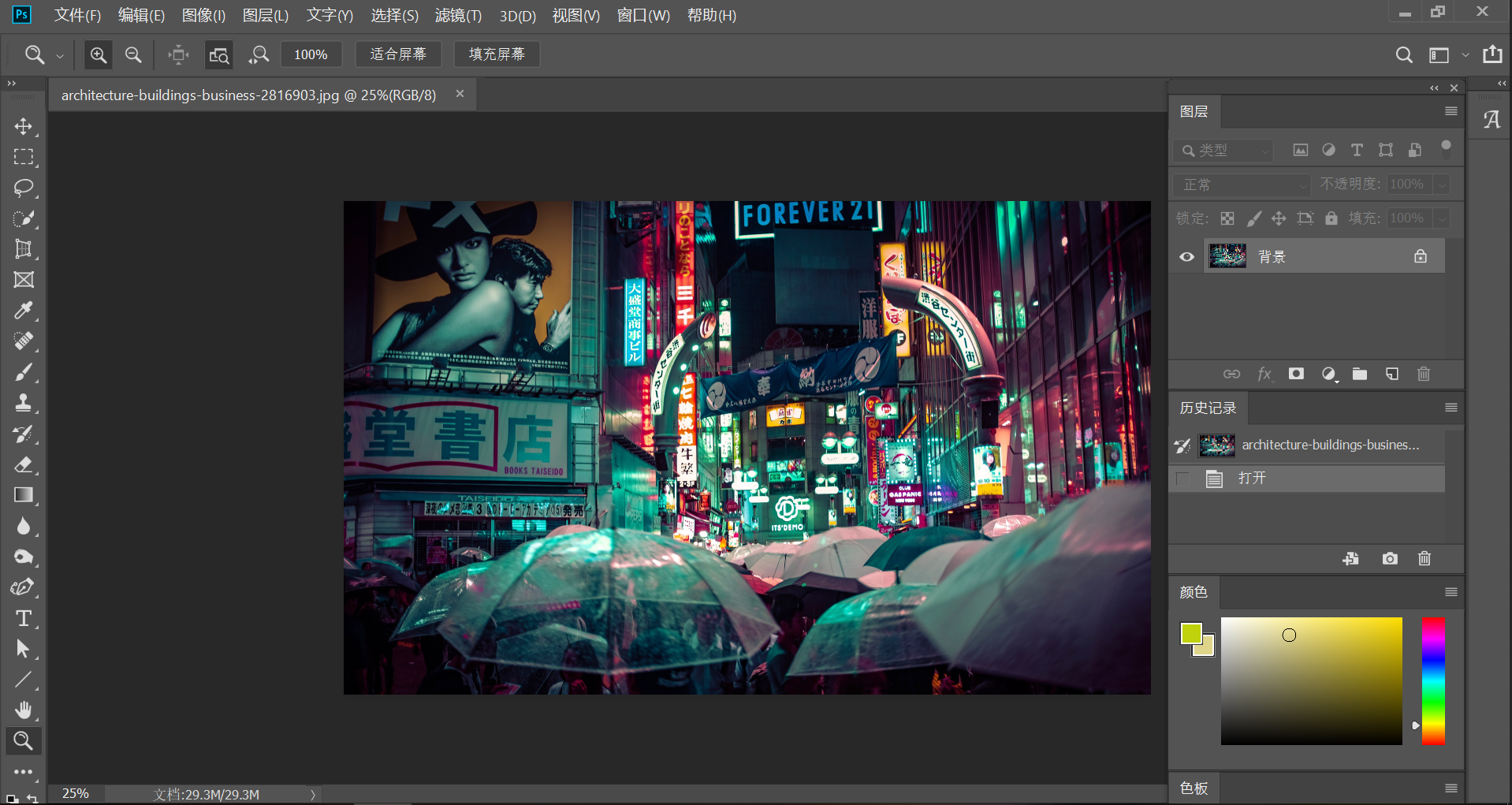This screenshot has width=1512, height=805.
Task: Select the Move tool
Action: click(24, 126)
